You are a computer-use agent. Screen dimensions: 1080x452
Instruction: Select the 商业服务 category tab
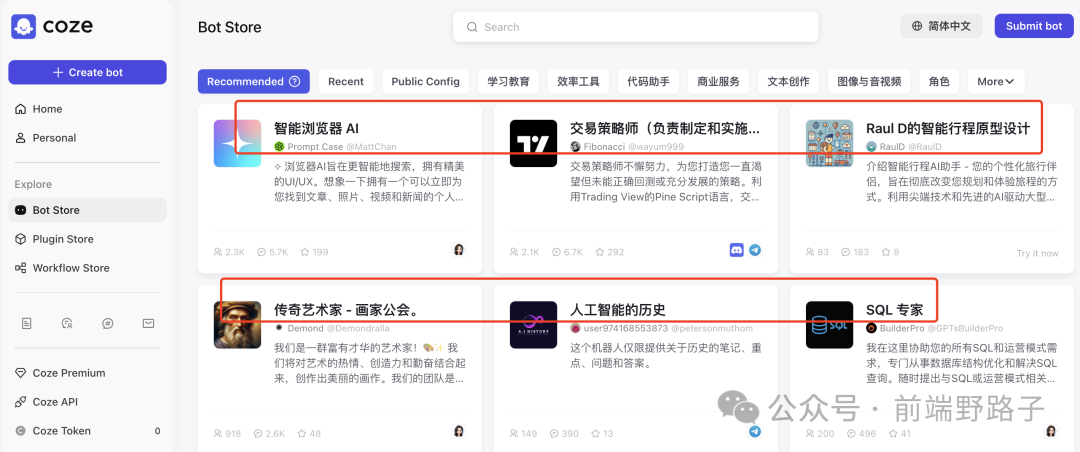click(718, 81)
